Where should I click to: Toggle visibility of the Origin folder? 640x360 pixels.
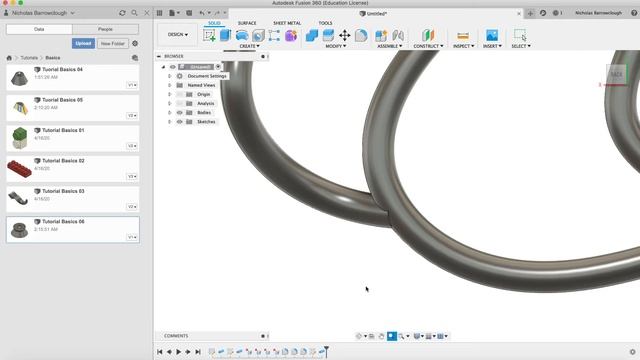point(180,94)
